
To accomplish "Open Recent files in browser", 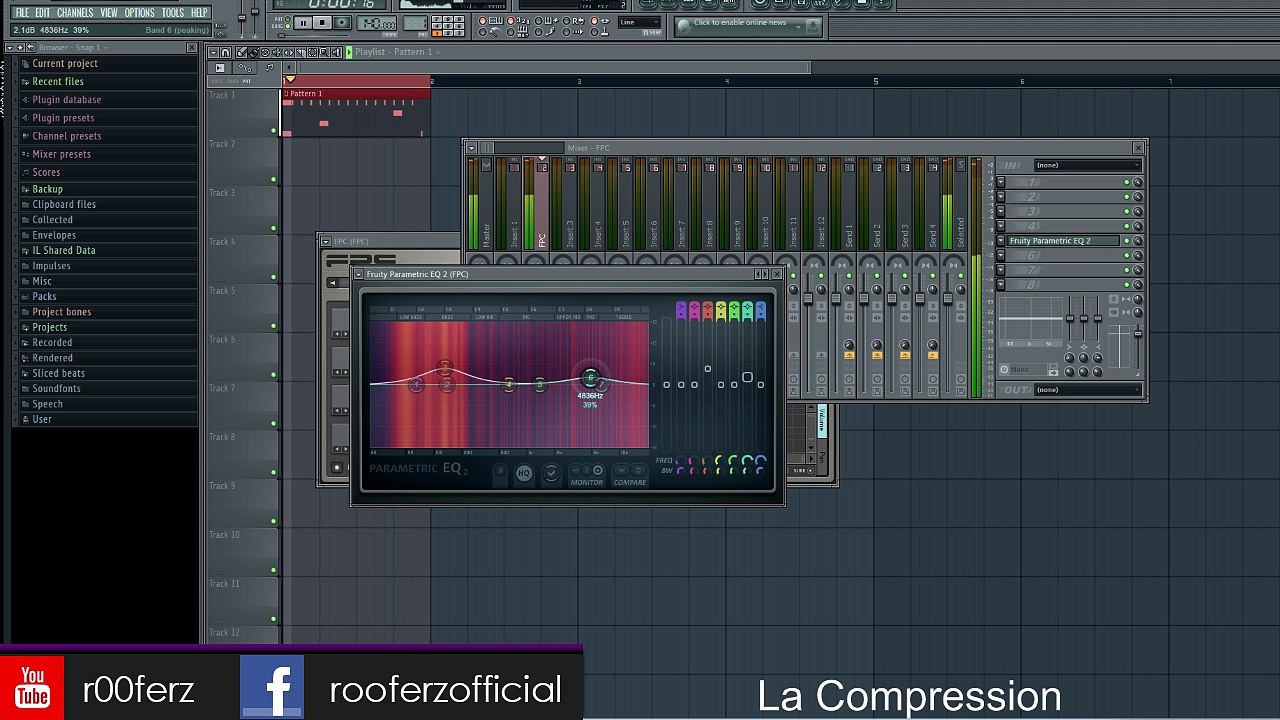I will click(108, 81).
